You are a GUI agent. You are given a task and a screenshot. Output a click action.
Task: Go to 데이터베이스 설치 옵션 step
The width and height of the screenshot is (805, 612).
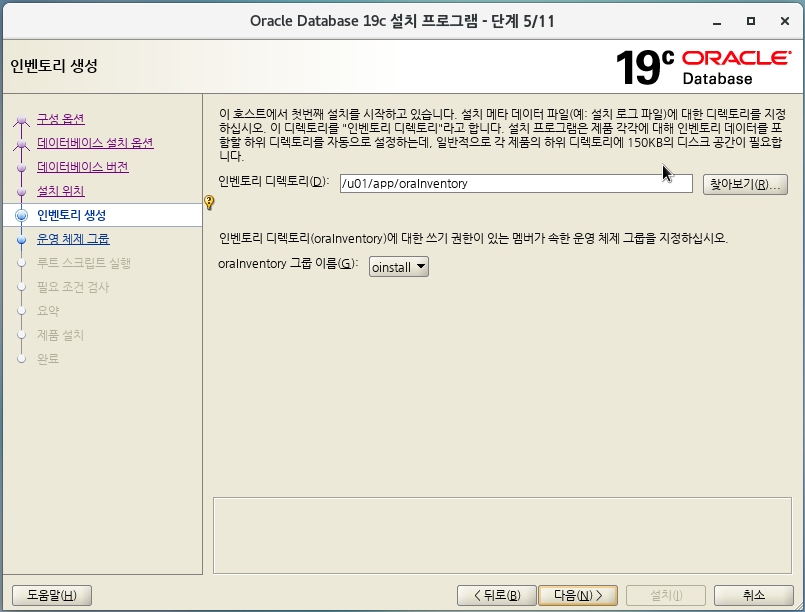click(95, 143)
